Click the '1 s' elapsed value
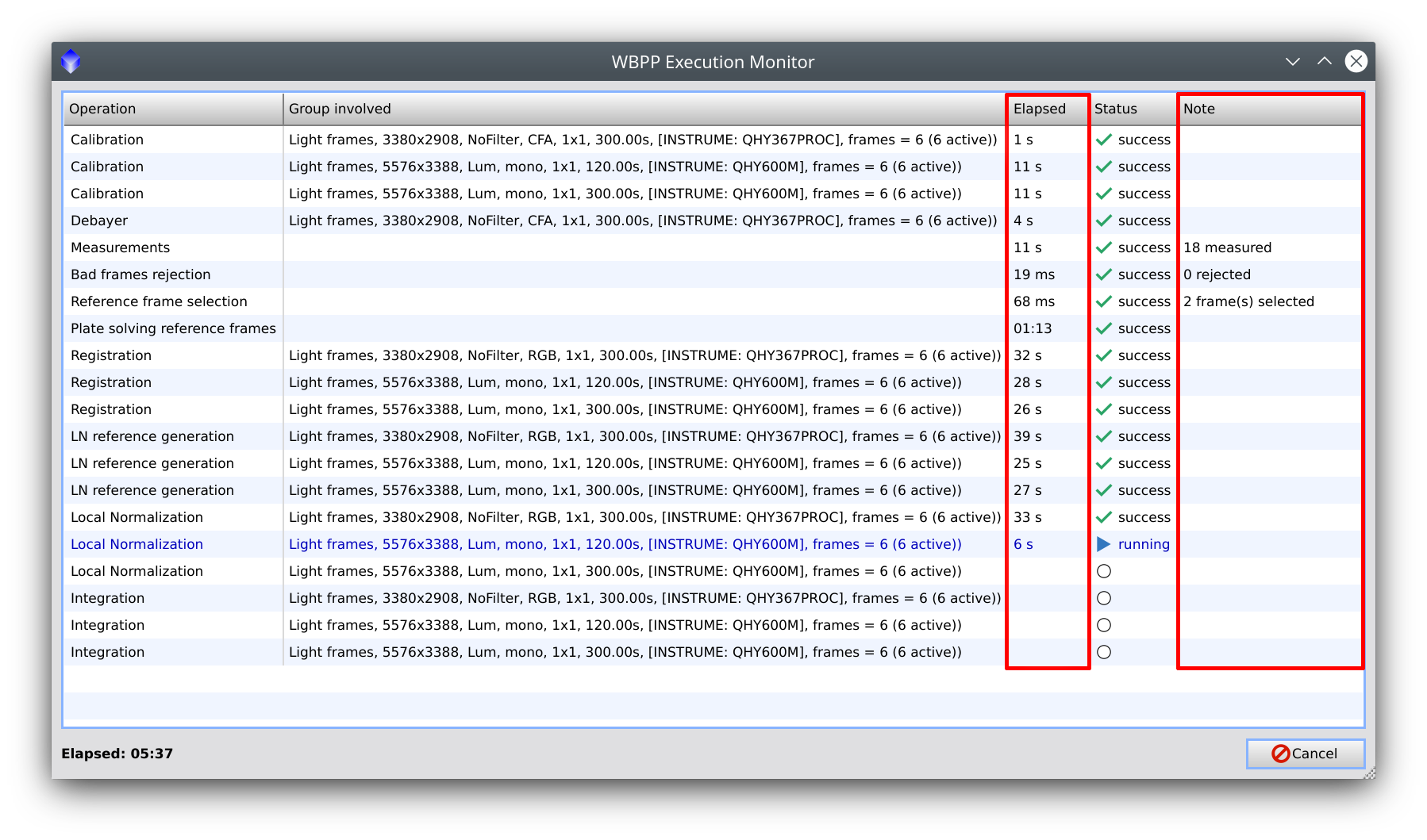This screenshot has width=1427, height=840. pyautogui.click(x=1023, y=140)
